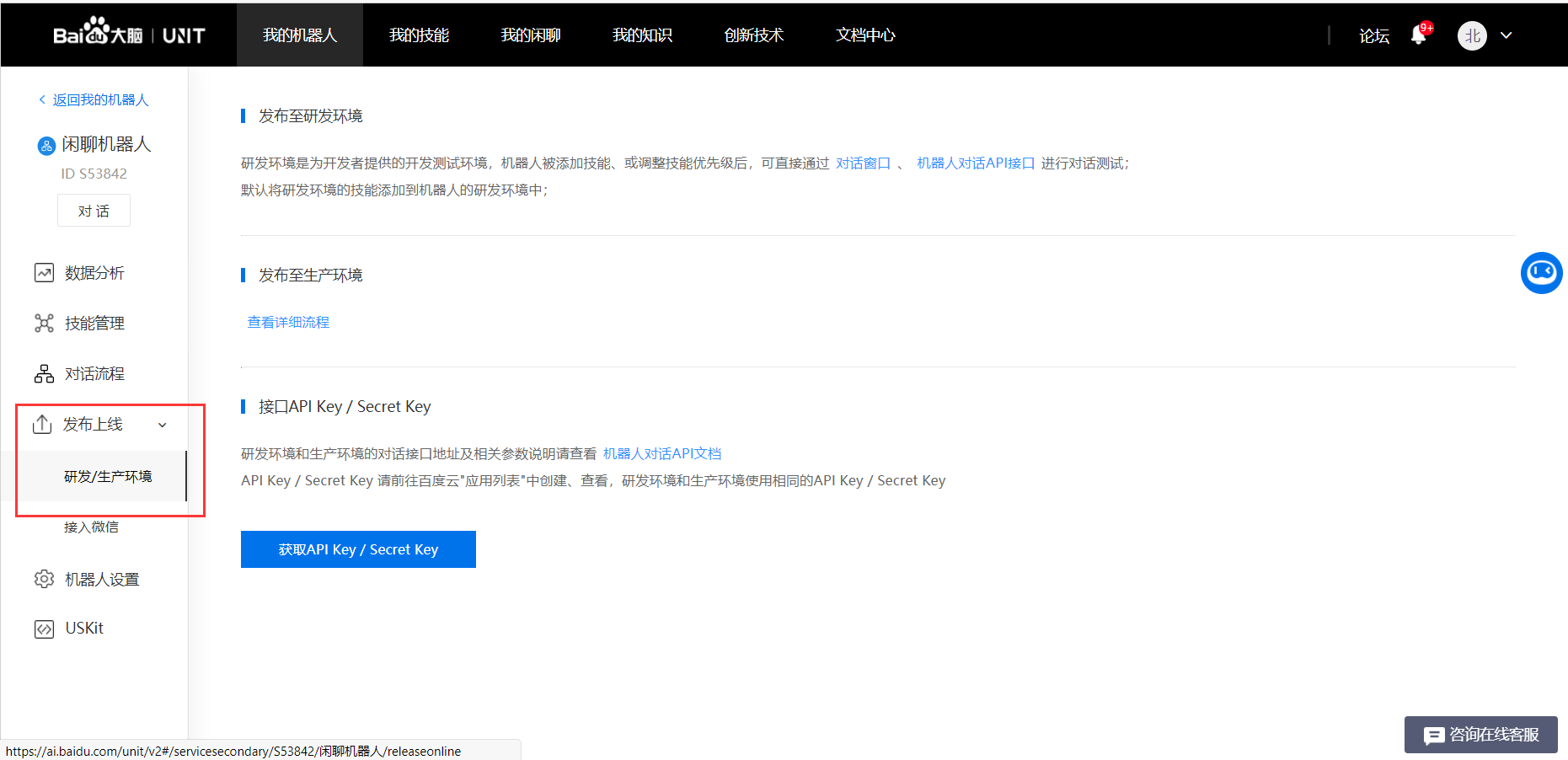Open the 机器人对话API文档 link
The height and width of the screenshot is (760, 1568).
click(x=662, y=452)
